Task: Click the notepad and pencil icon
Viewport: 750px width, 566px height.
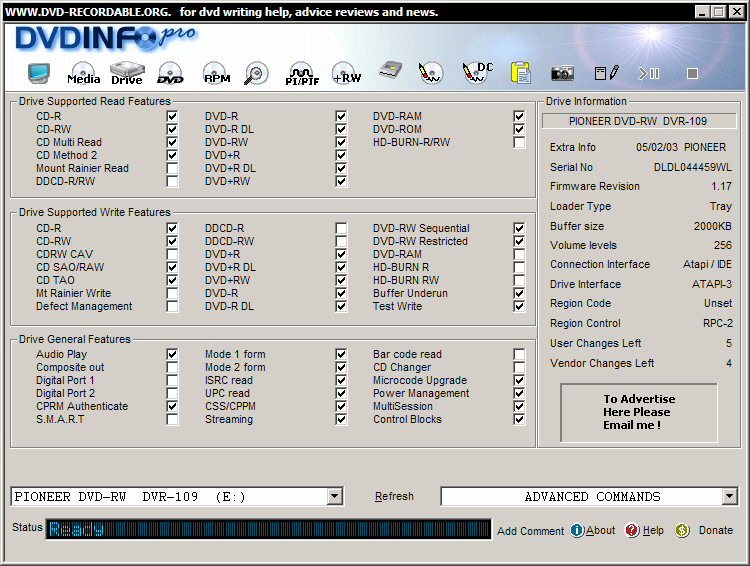Action: coord(606,73)
